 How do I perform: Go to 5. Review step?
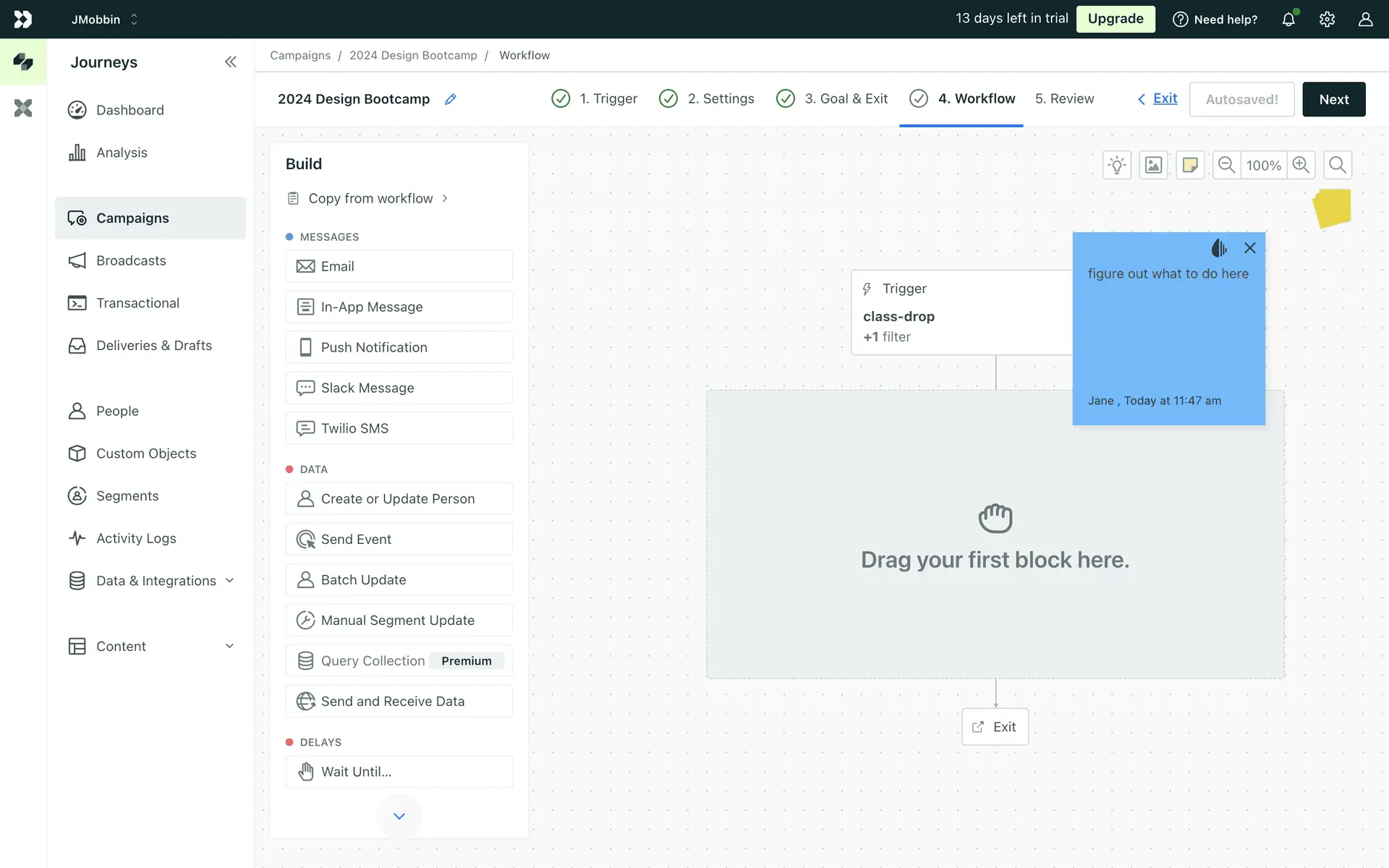[x=1064, y=98]
